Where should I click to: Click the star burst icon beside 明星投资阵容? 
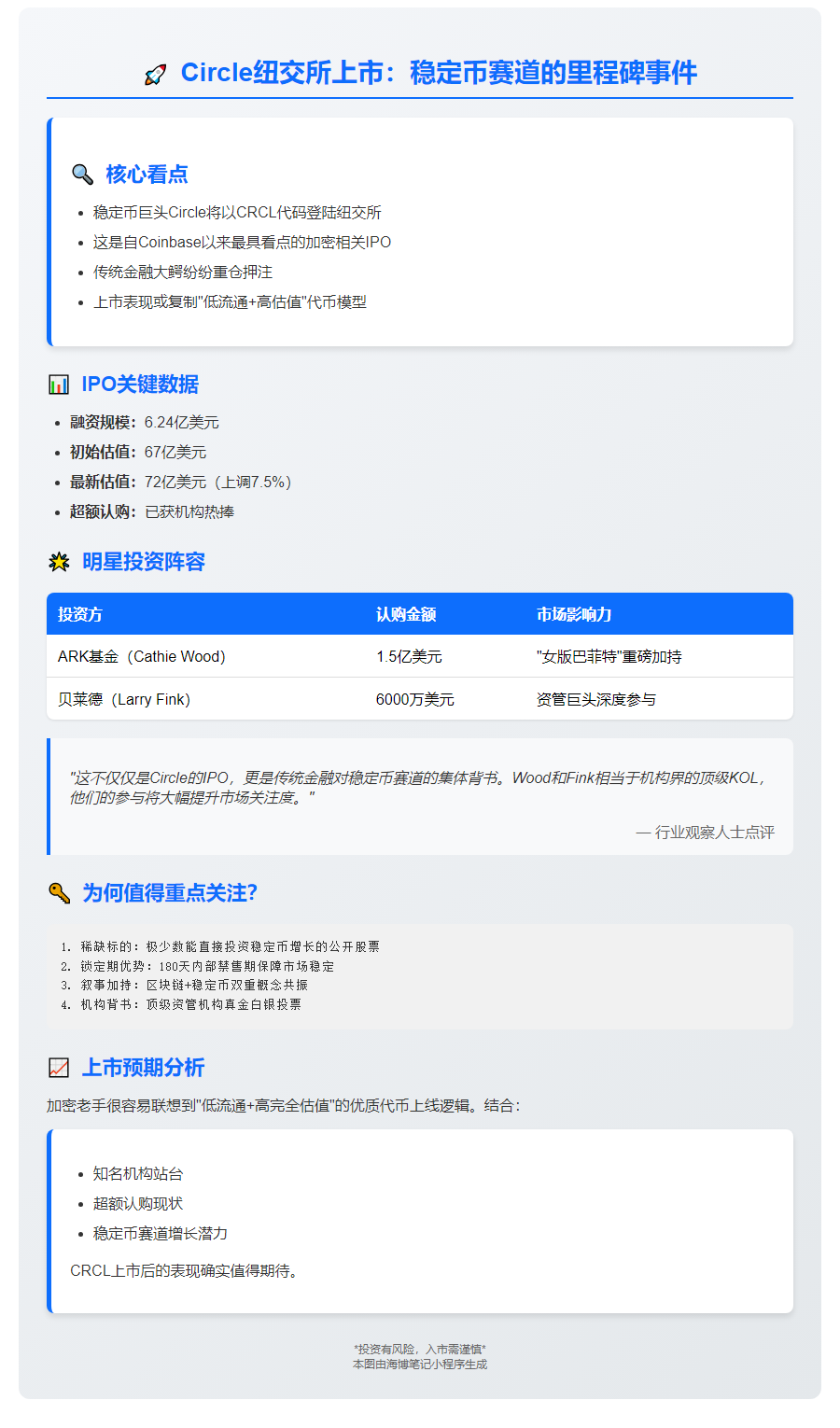[59, 562]
